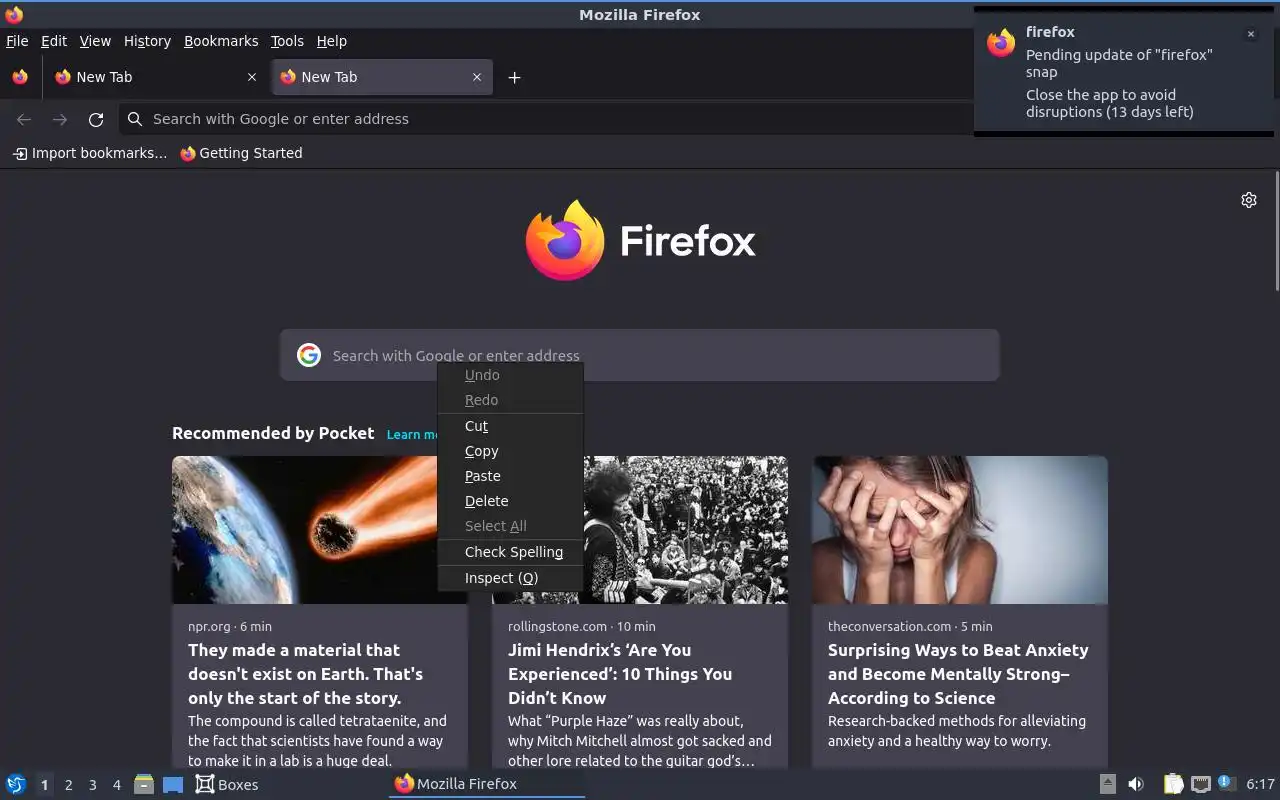Close the second New Tab
Screen dimensions: 1280x800
click(x=477, y=77)
